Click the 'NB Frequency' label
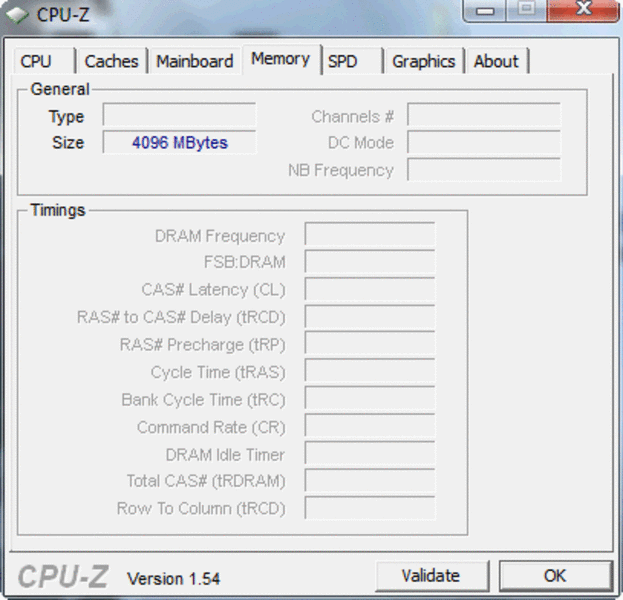 pos(341,170)
